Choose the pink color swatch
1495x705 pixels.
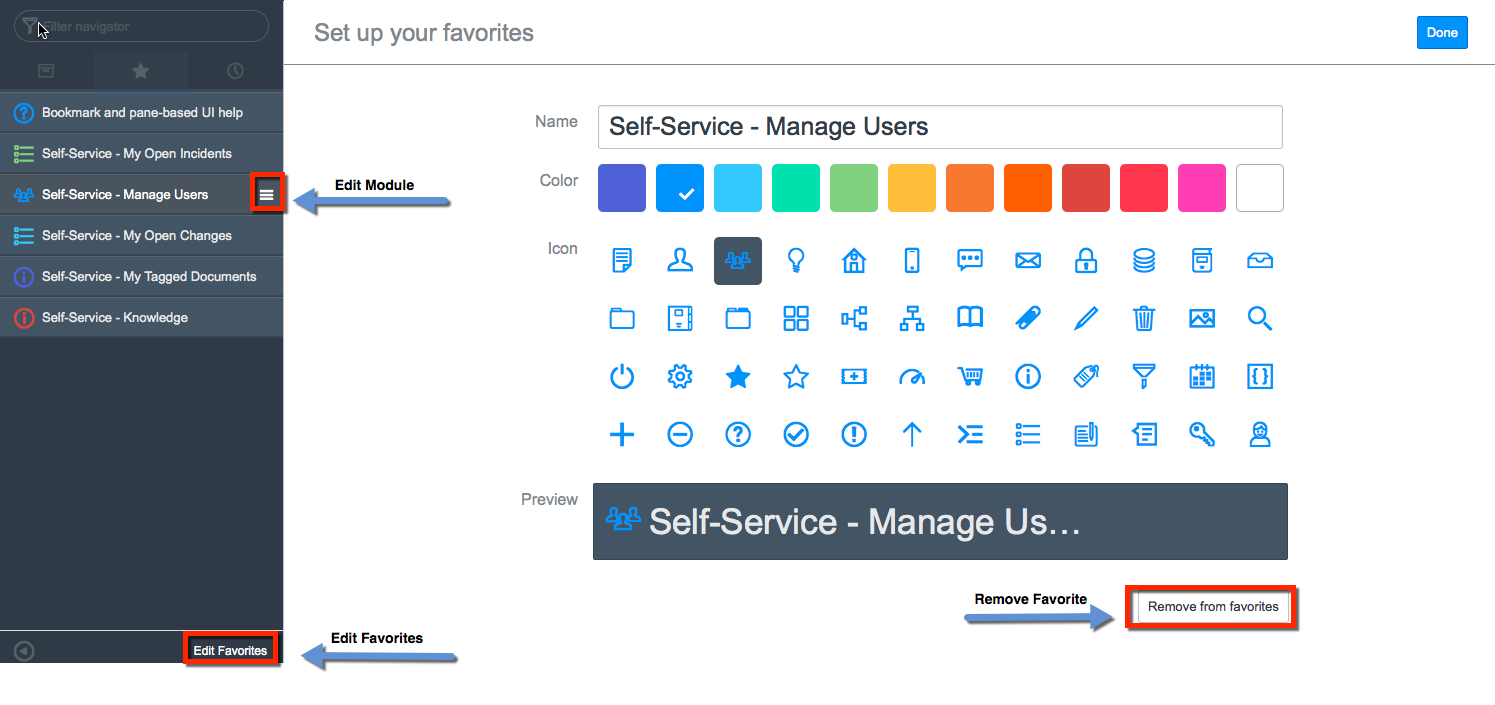[x=1202, y=188]
